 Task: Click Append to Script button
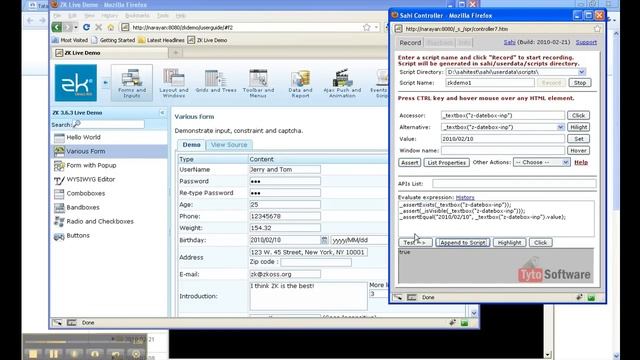pos(462,243)
